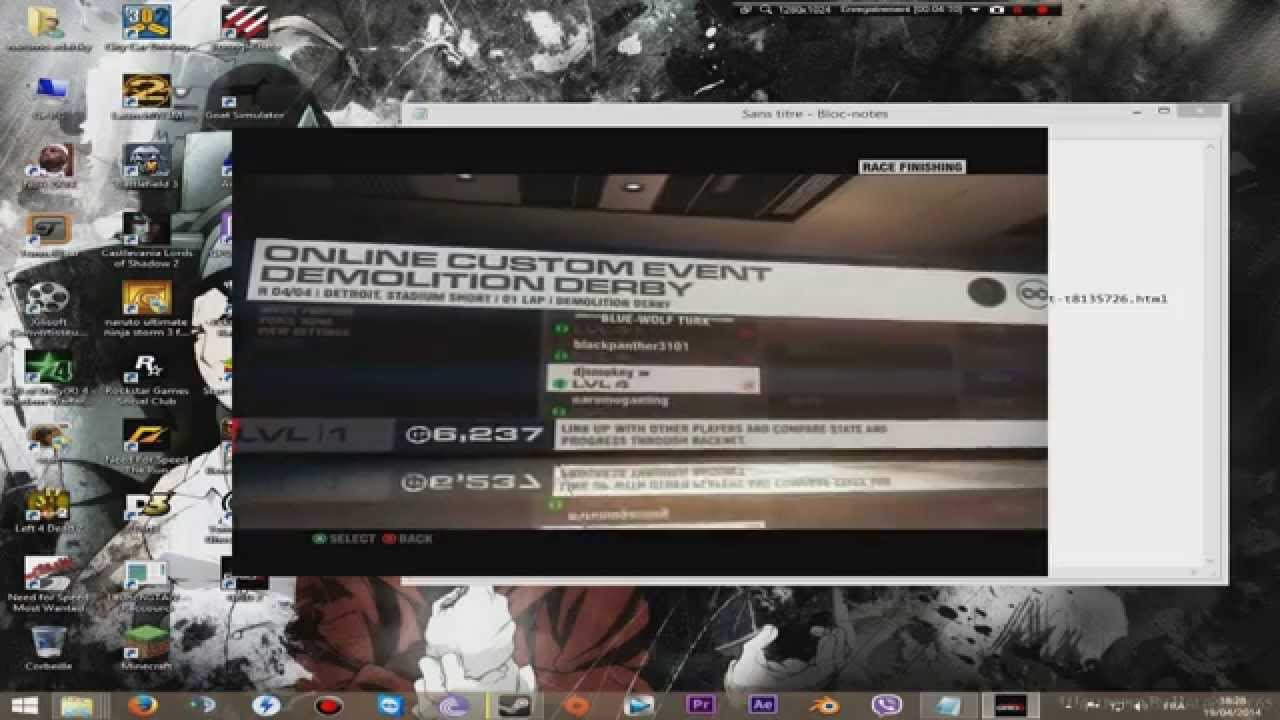Open the City Car Driving 3D shortcut
Screen dimensions: 1280x720
(x=147, y=27)
